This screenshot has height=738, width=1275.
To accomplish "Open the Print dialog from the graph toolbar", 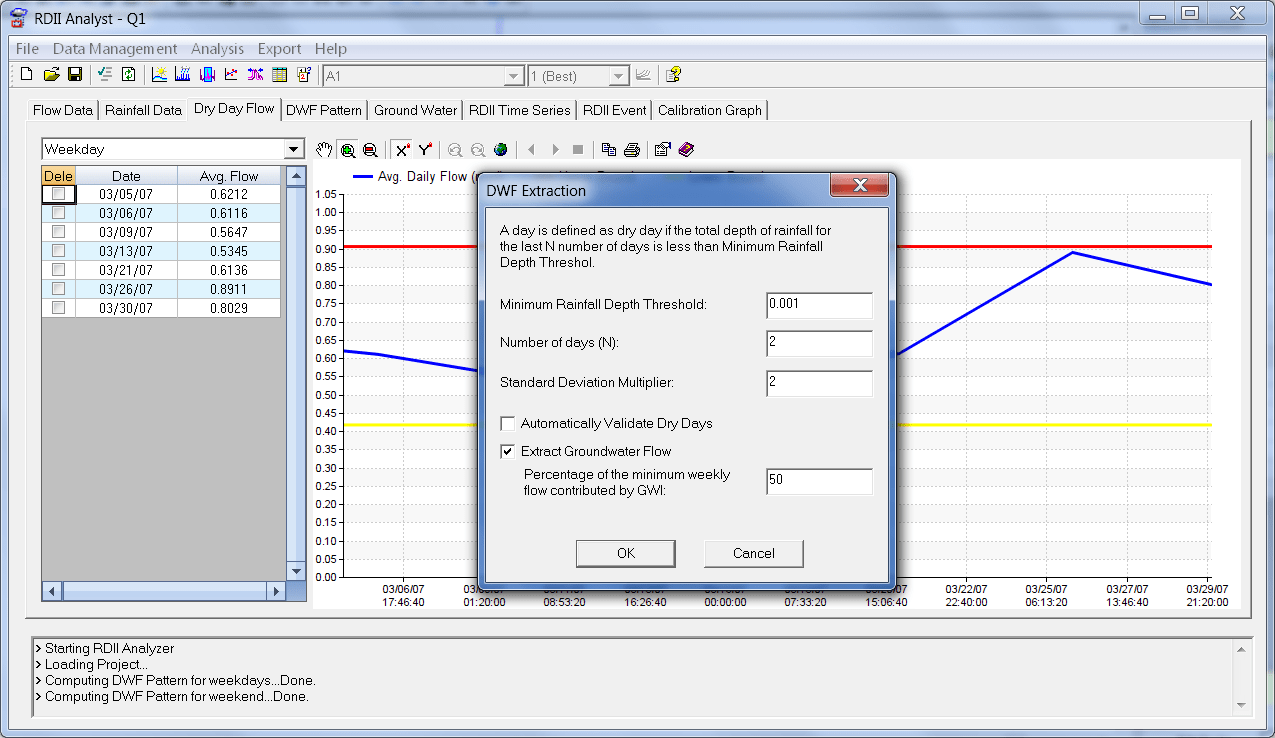I will coord(632,149).
